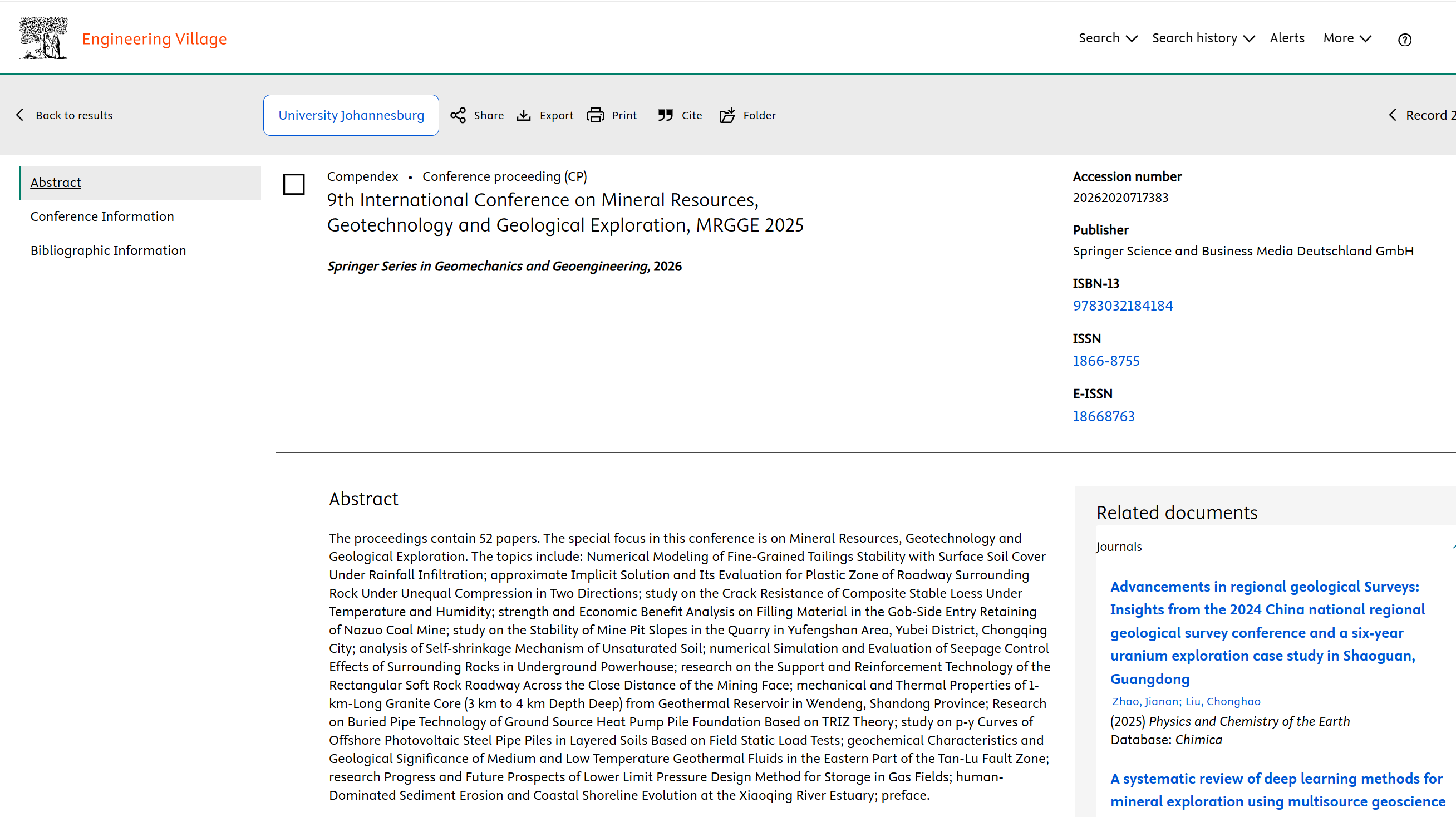
Task: Jump to Bibliographic Information section
Action: point(108,250)
